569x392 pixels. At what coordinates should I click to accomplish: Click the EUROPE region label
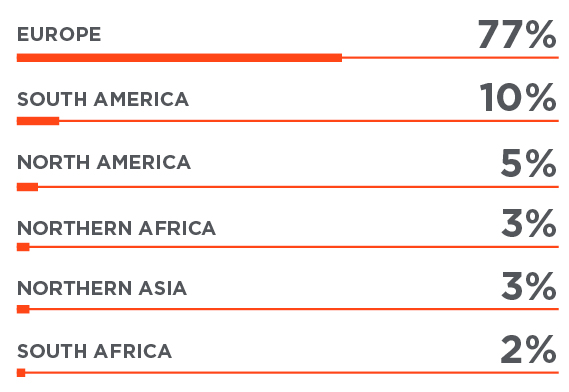click(59, 34)
